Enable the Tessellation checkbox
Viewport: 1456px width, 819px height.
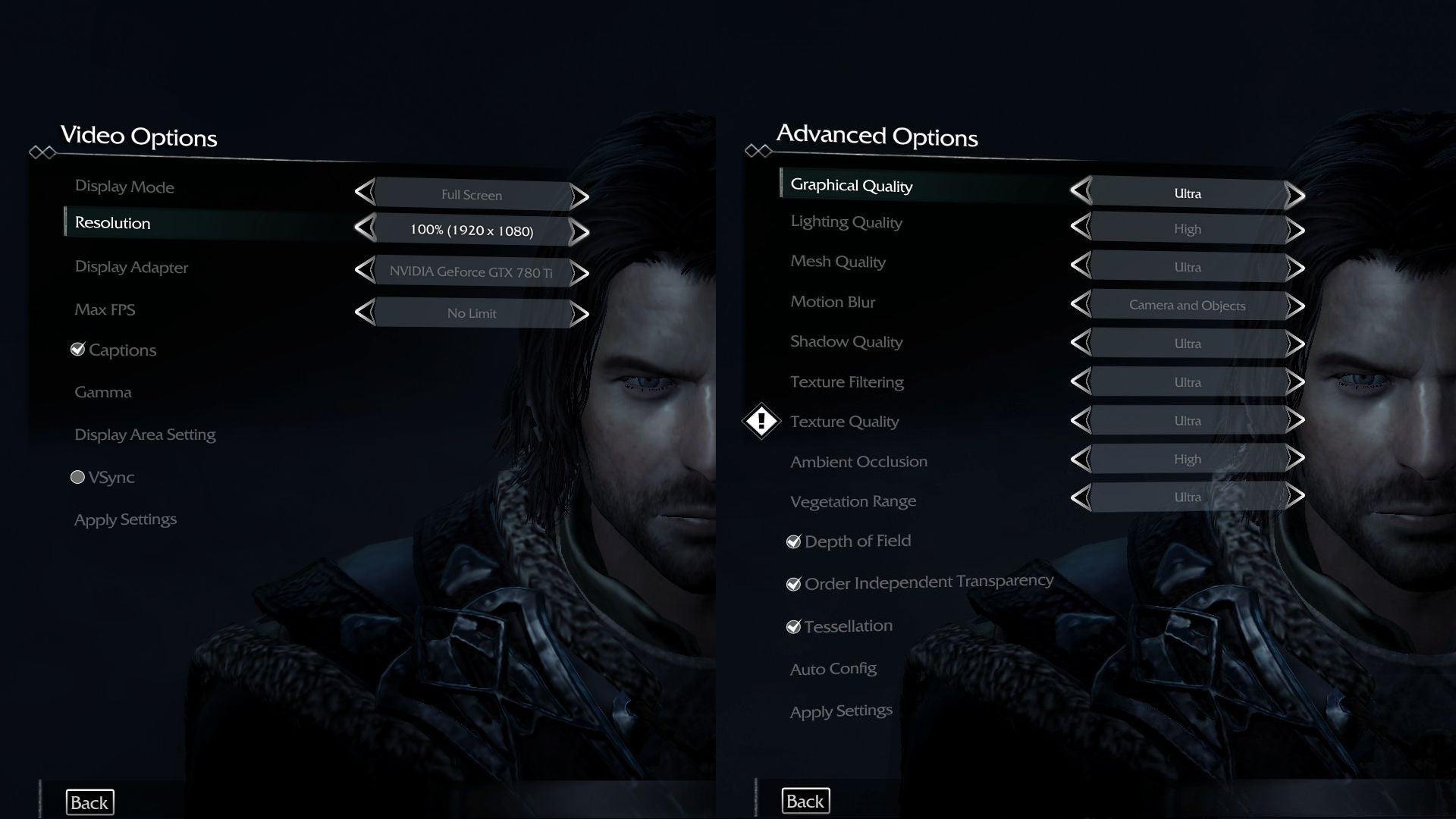793,626
